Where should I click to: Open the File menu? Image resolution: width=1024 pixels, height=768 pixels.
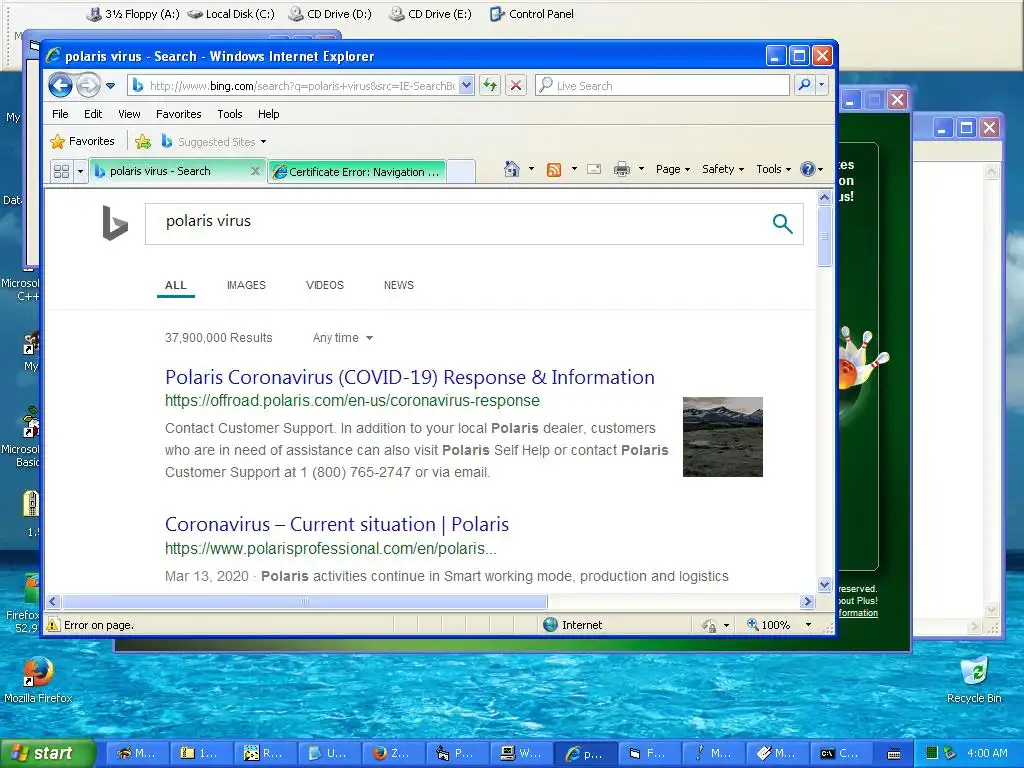point(60,114)
